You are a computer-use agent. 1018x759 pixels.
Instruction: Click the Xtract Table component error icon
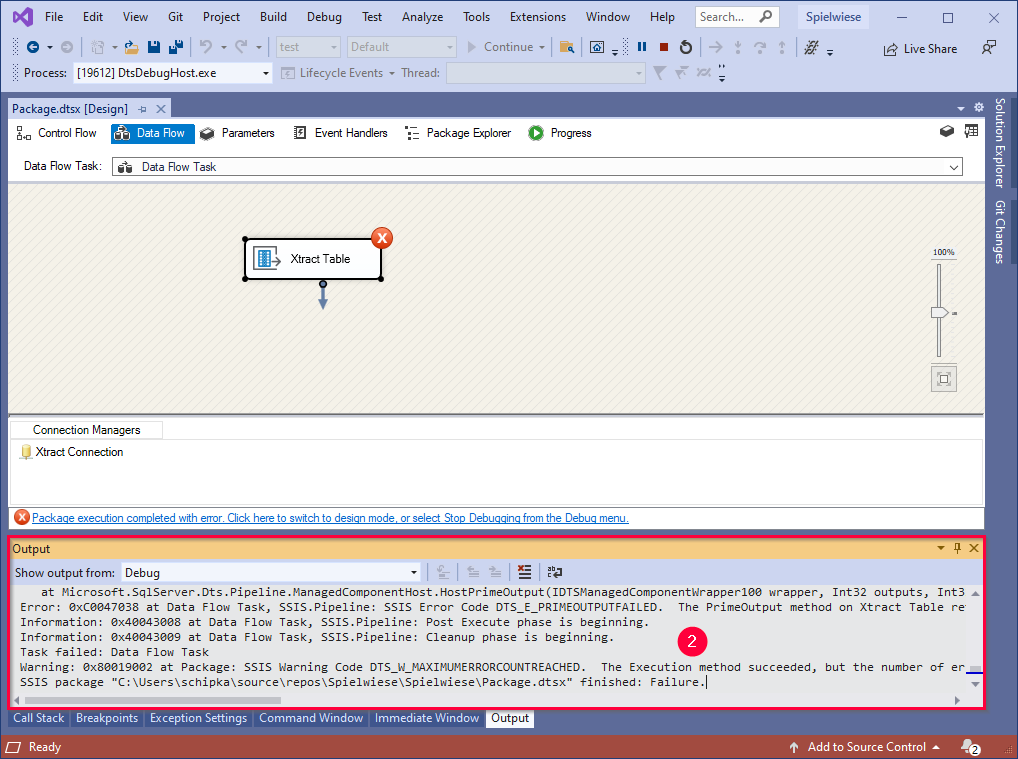point(381,238)
